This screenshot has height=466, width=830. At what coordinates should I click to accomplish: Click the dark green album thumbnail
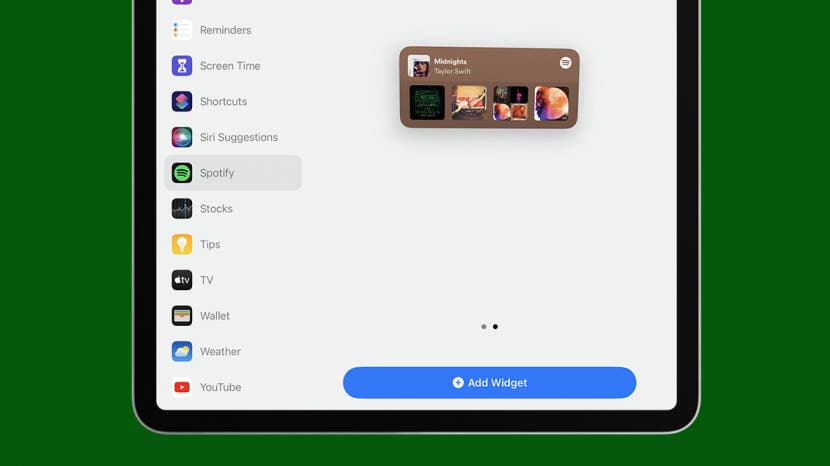click(x=427, y=103)
